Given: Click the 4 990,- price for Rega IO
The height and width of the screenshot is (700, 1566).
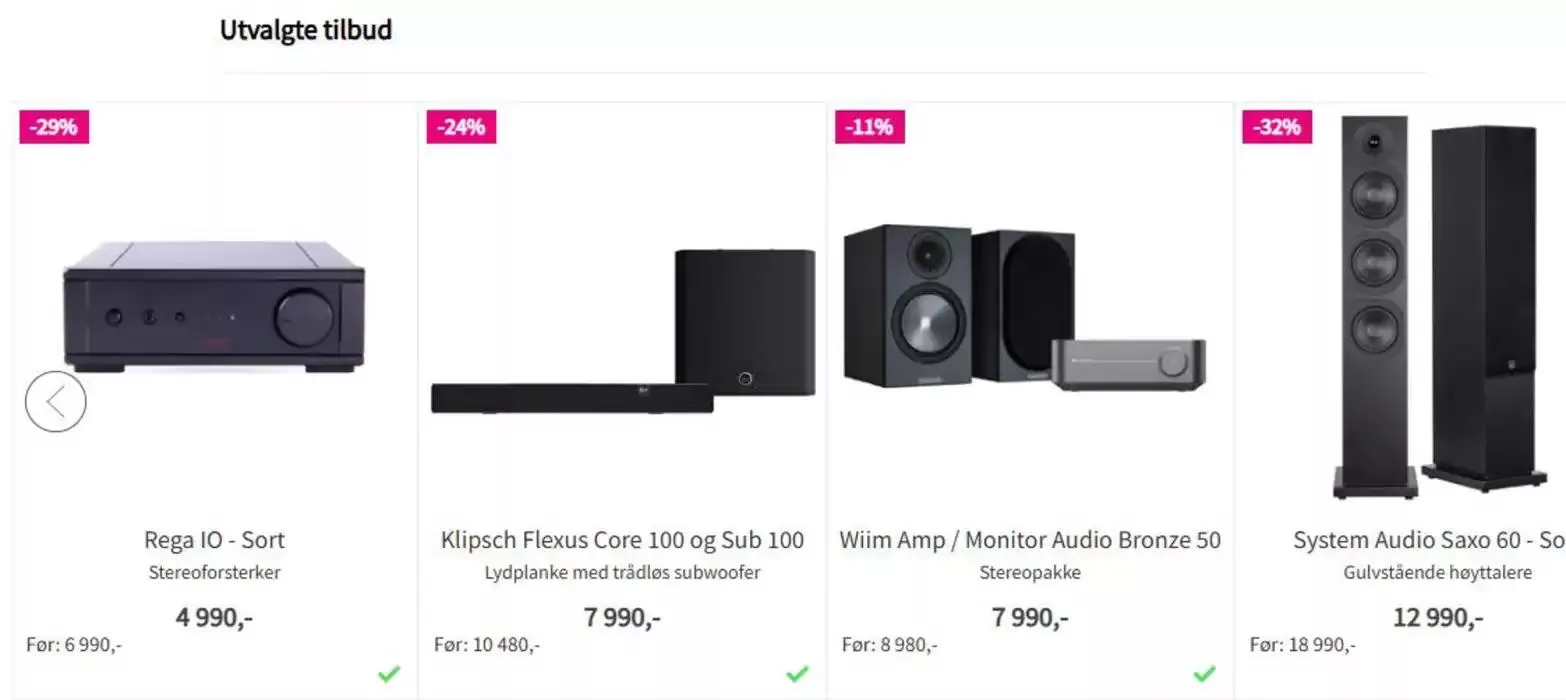Looking at the screenshot, I should (214, 617).
